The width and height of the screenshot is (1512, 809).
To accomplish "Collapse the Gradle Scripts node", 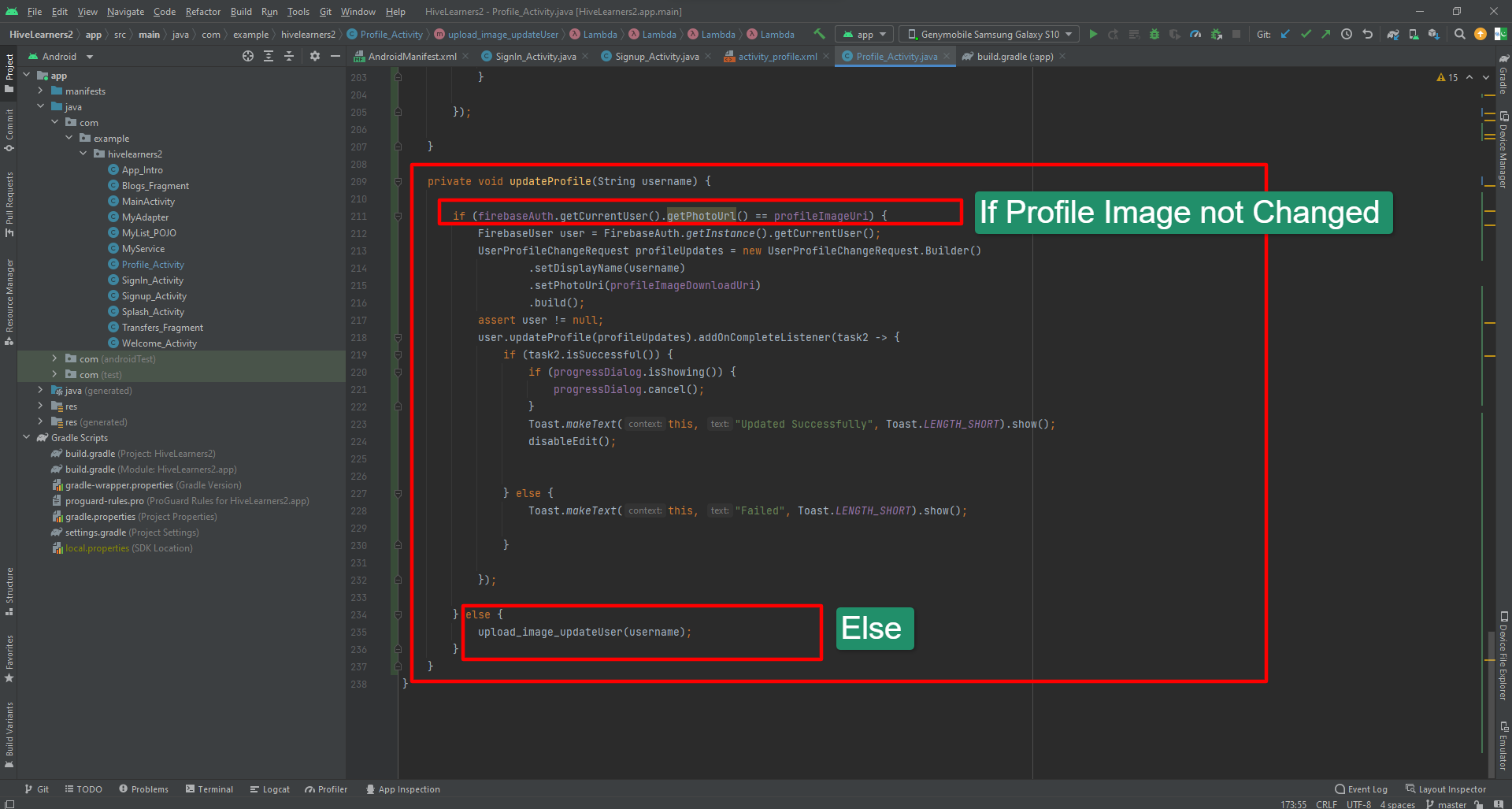I will (26, 437).
